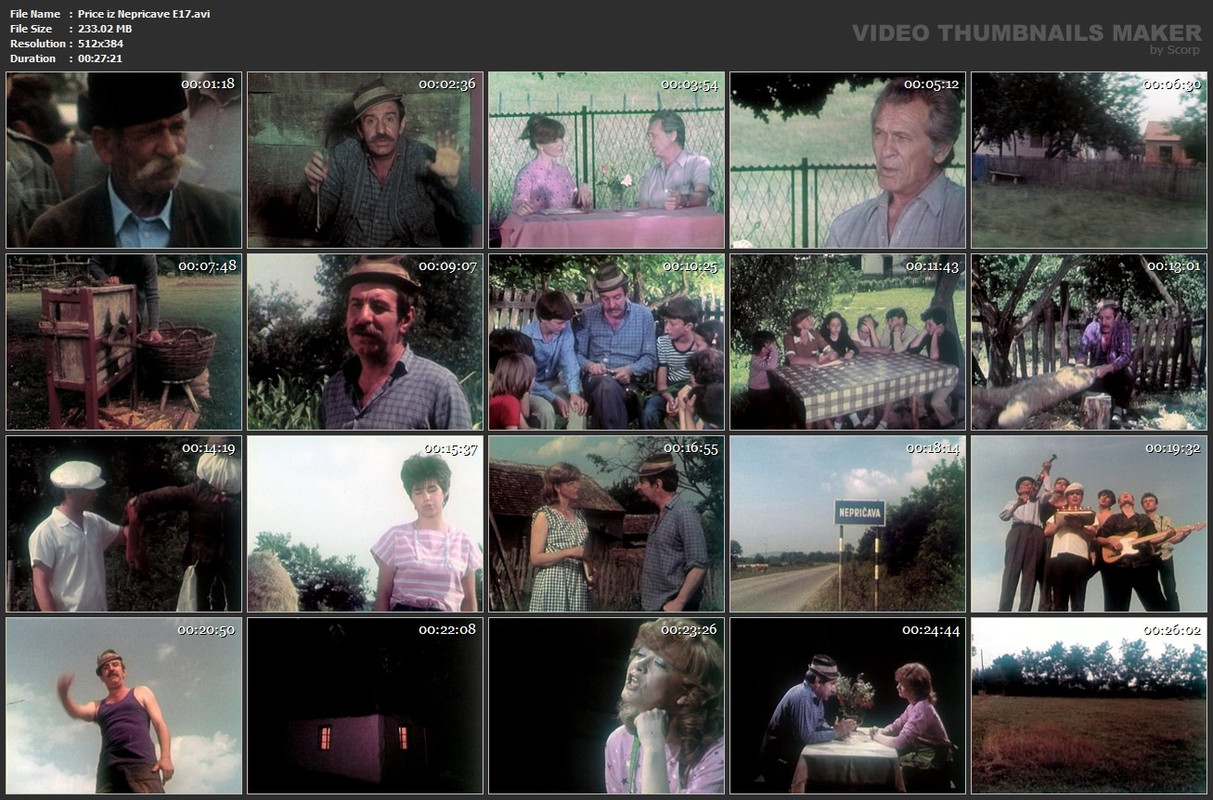1213x800 pixels.
Task: Select the frame at 00:05:12
Action: (848, 160)
